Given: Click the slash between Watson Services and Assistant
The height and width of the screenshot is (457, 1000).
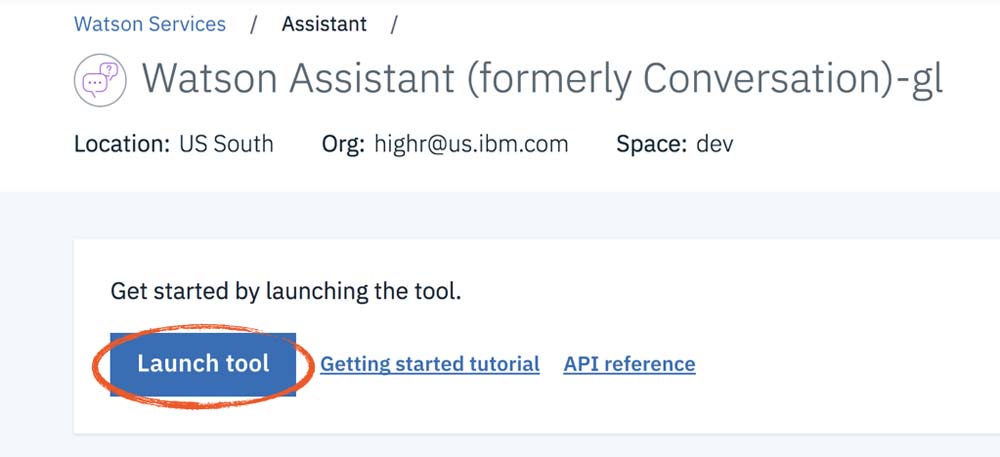Looking at the screenshot, I should tap(254, 24).
